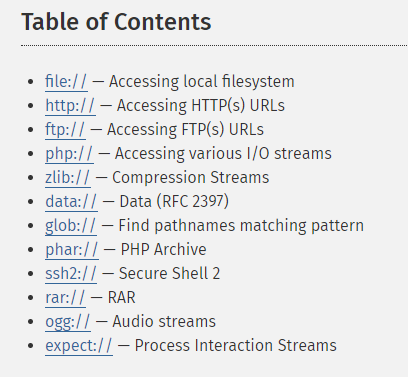Open the expect:// link

point(79,346)
